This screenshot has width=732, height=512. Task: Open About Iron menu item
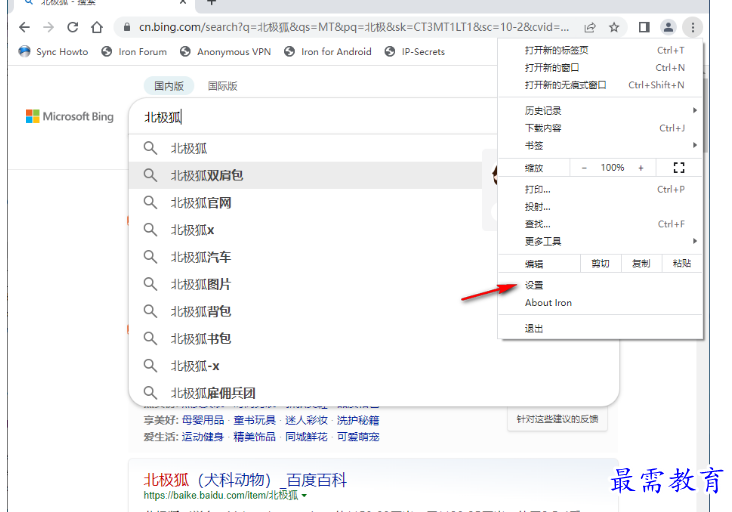[600, 302]
